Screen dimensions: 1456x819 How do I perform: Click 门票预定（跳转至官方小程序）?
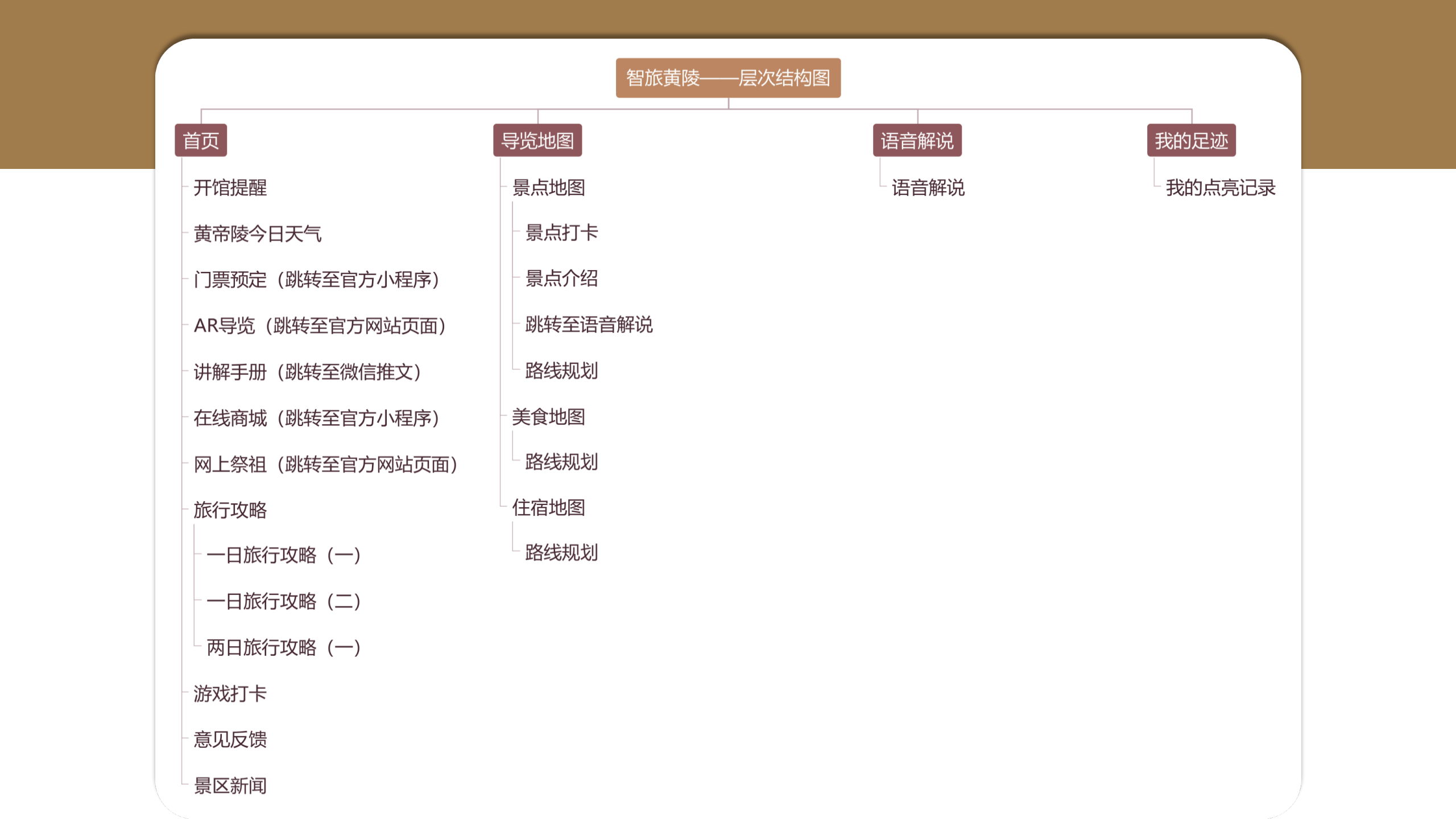(316, 280)
